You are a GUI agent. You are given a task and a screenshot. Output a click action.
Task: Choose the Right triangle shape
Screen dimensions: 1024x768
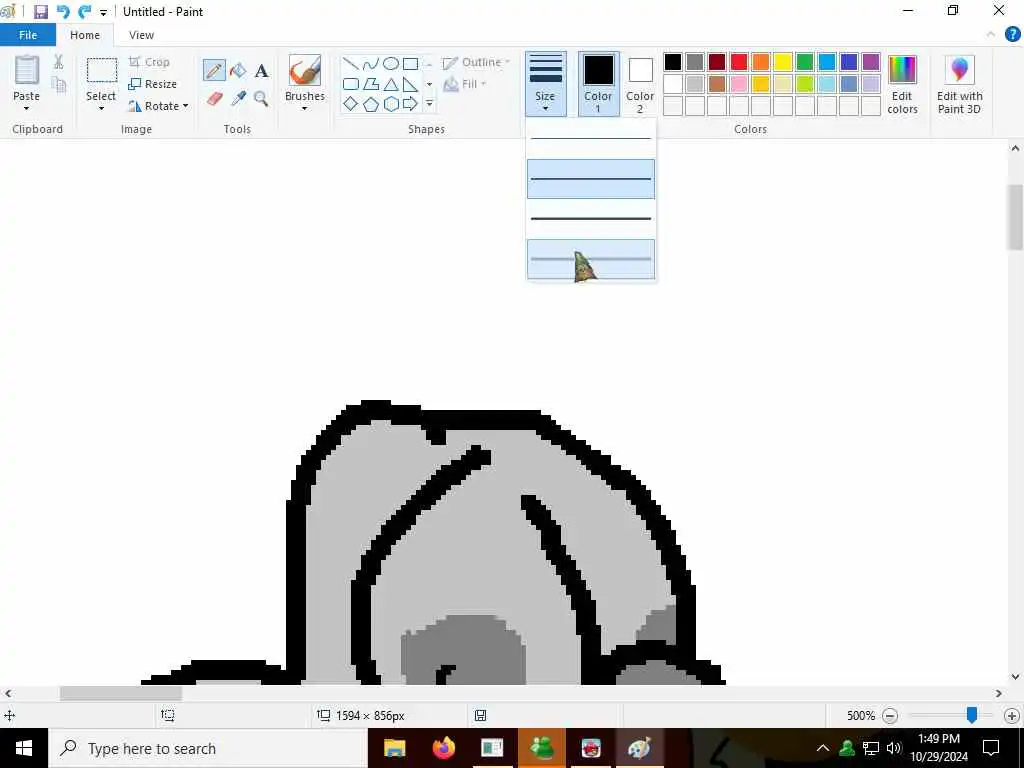pos(410,84)
